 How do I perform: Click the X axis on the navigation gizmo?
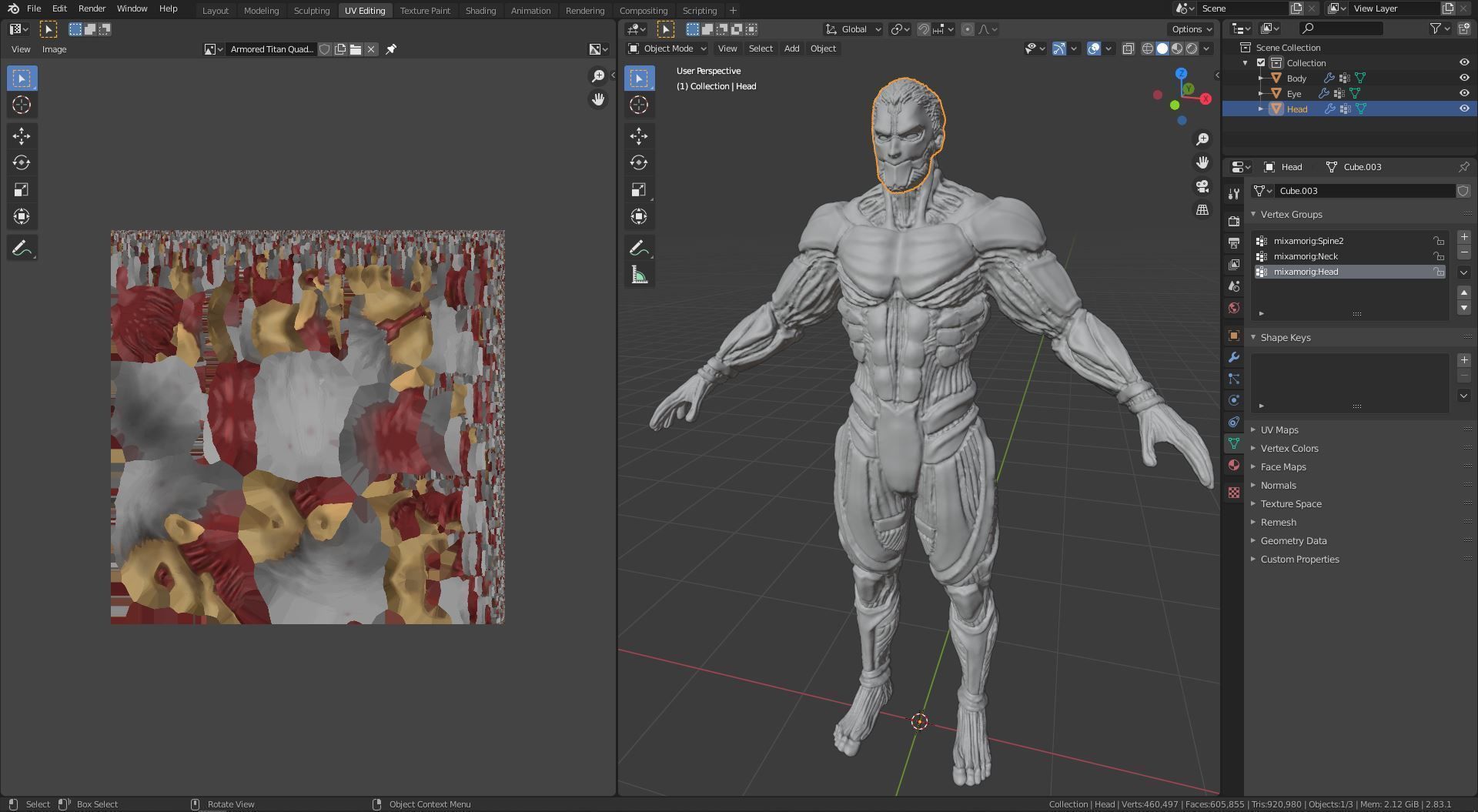pyautogui.click(x=1205, y=99)
